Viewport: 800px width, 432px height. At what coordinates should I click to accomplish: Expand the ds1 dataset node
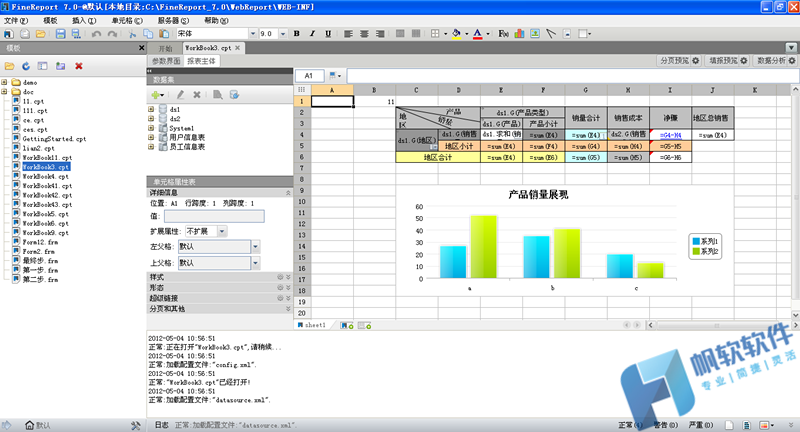tap(151, 109)
